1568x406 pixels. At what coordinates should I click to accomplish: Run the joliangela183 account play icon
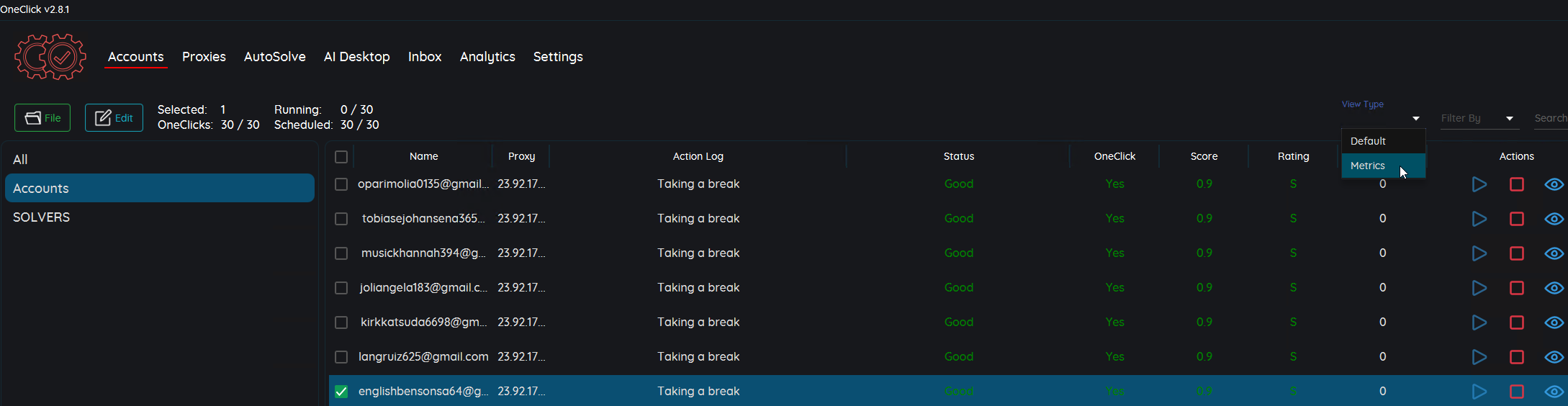pos(1479,288)
